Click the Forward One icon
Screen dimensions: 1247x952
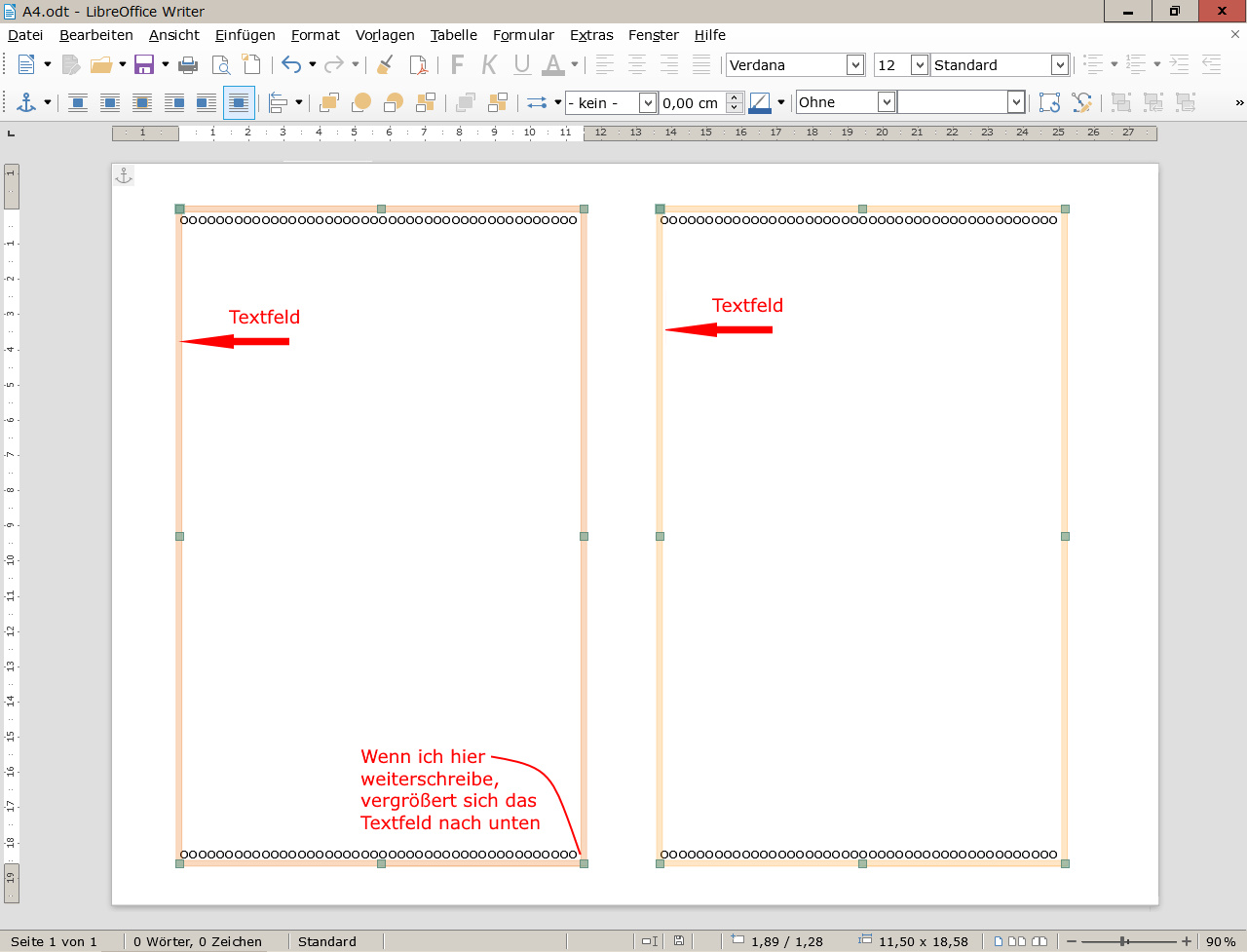pos(361,102)
